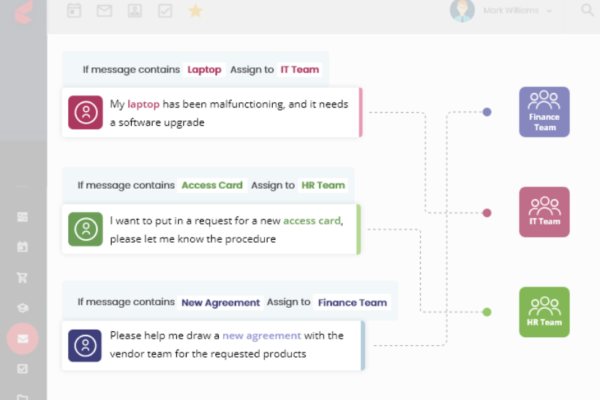The height and width of the screenshot is (400, 600).
Task: Click the Access Card keyword tag
Action: point(212,185)
